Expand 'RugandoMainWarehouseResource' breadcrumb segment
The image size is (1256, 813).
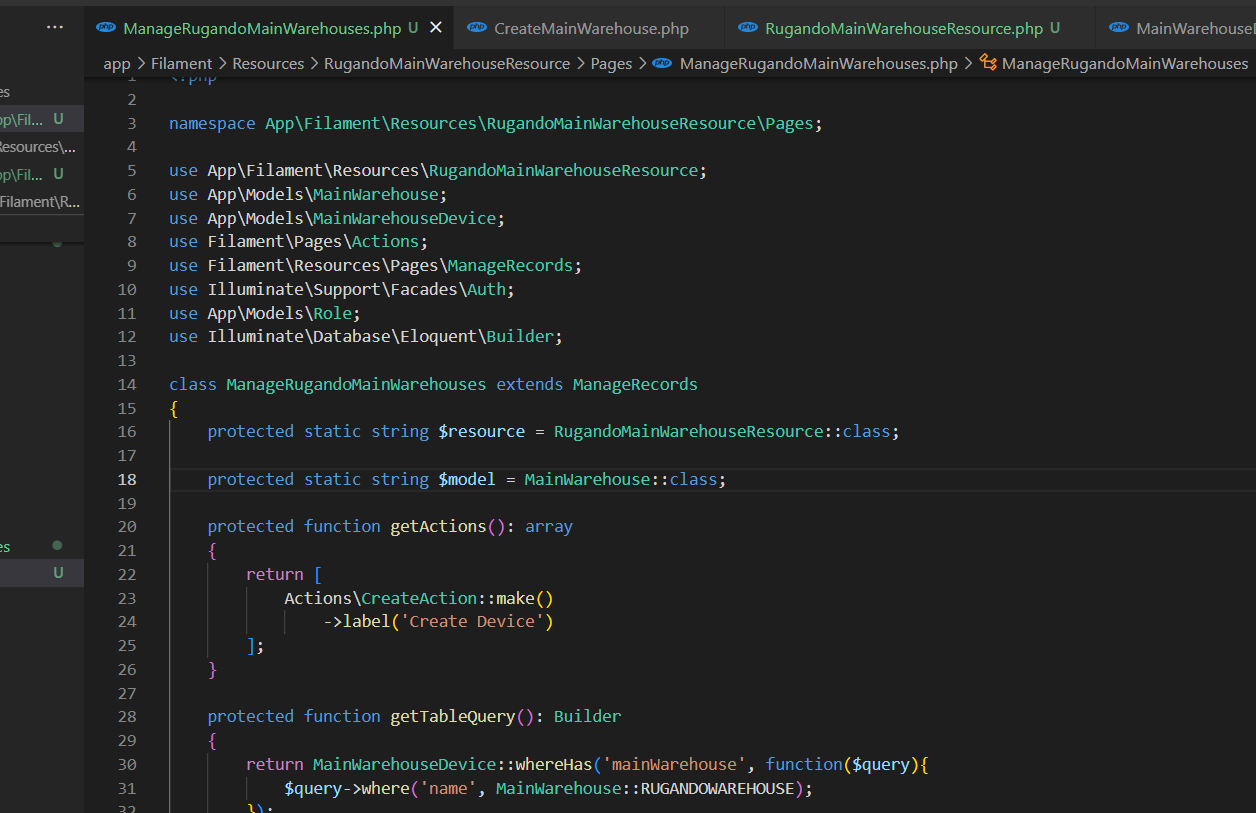tap(447, 63)
